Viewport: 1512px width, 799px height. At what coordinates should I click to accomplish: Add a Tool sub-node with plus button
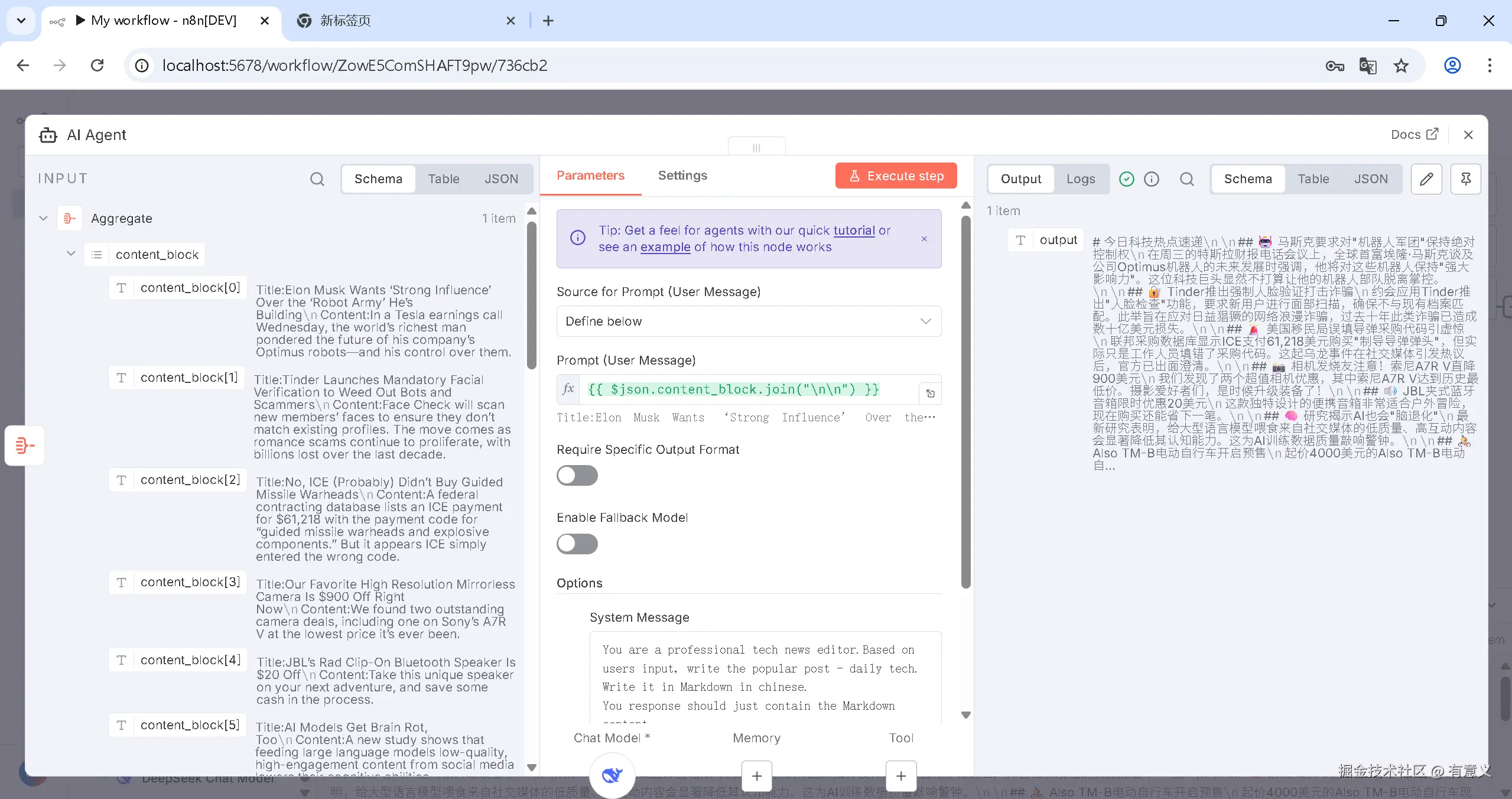pyautogui.click(x=900, y=776)
